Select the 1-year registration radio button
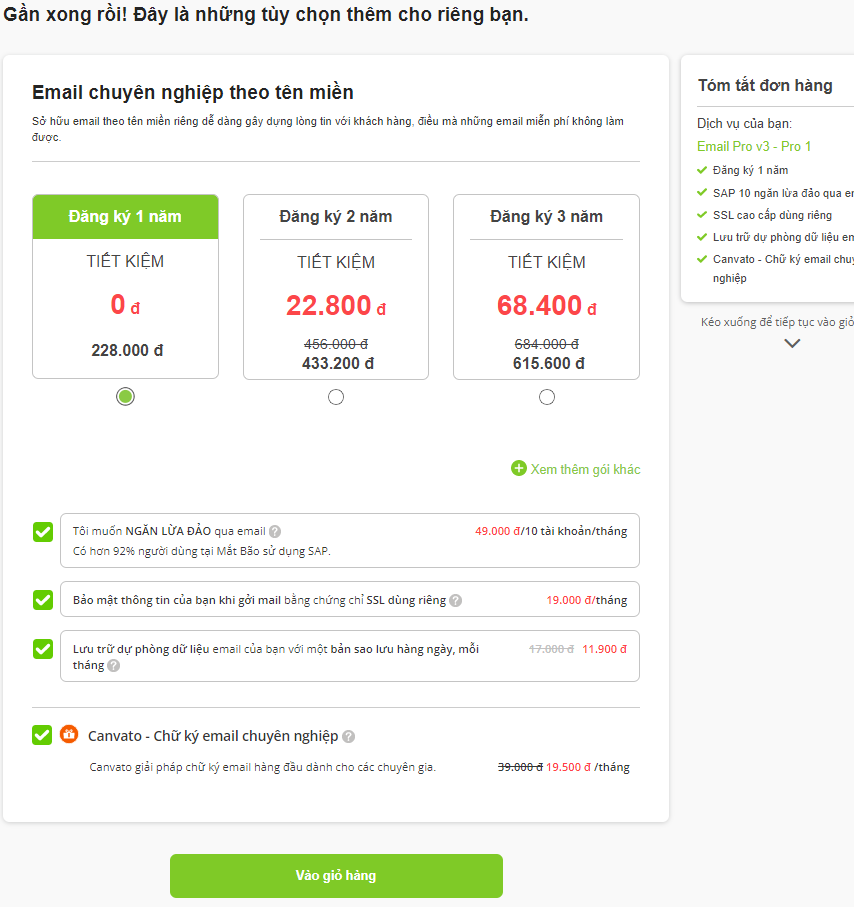854x907 pixels. click(x=125, y=397)
